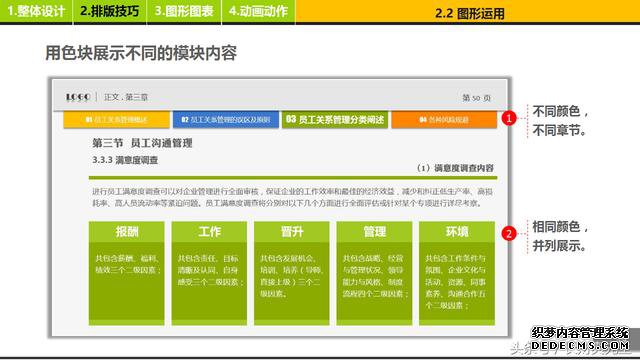Select the 工作 card header
Screen dimensions: 640x360
(x=209, y=232)
